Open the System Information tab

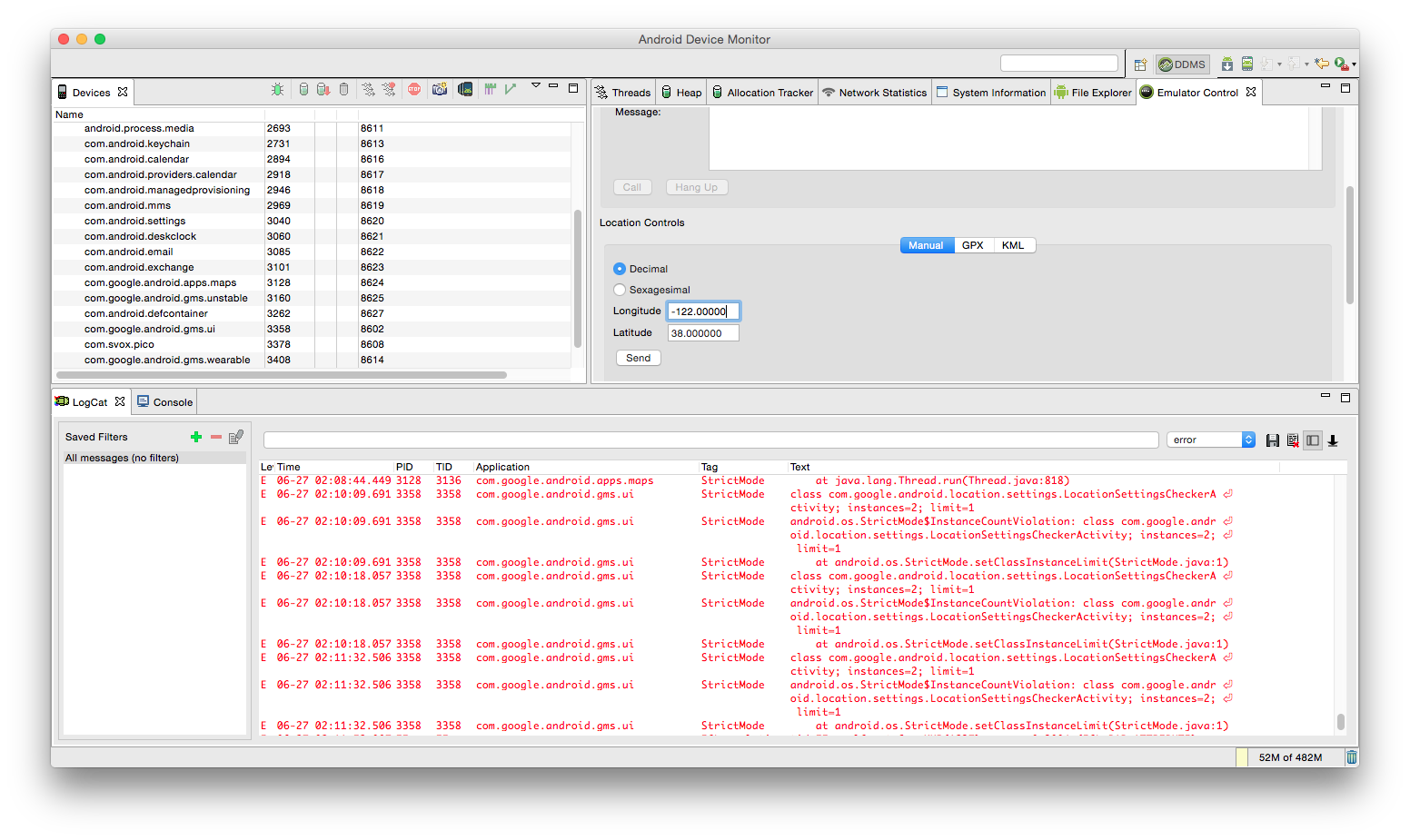pyautogui.click(x=992, y=93)
